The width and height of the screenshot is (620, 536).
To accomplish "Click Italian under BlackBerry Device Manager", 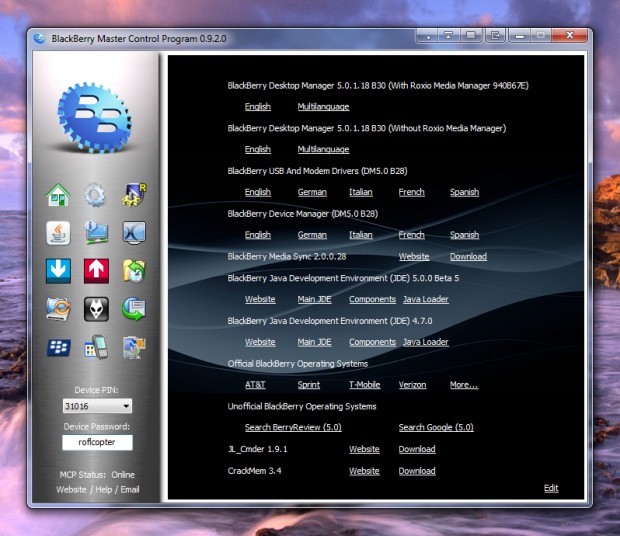I will click(x=361, y=235).
